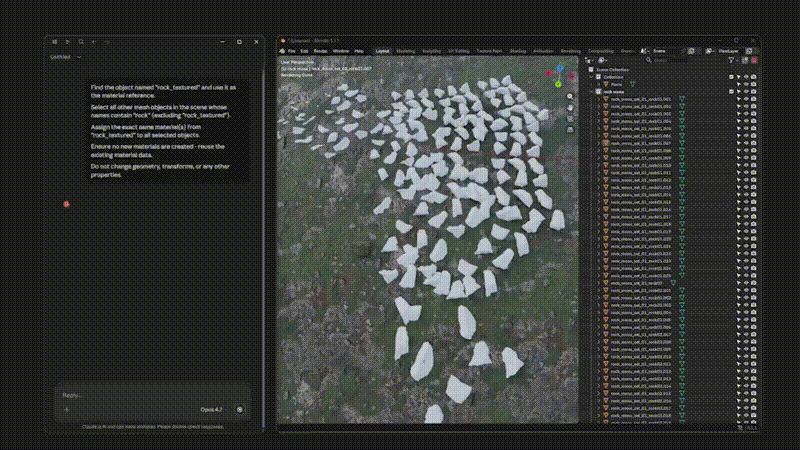
Task: Click the outliner search field
Action: tap(666, 60)
